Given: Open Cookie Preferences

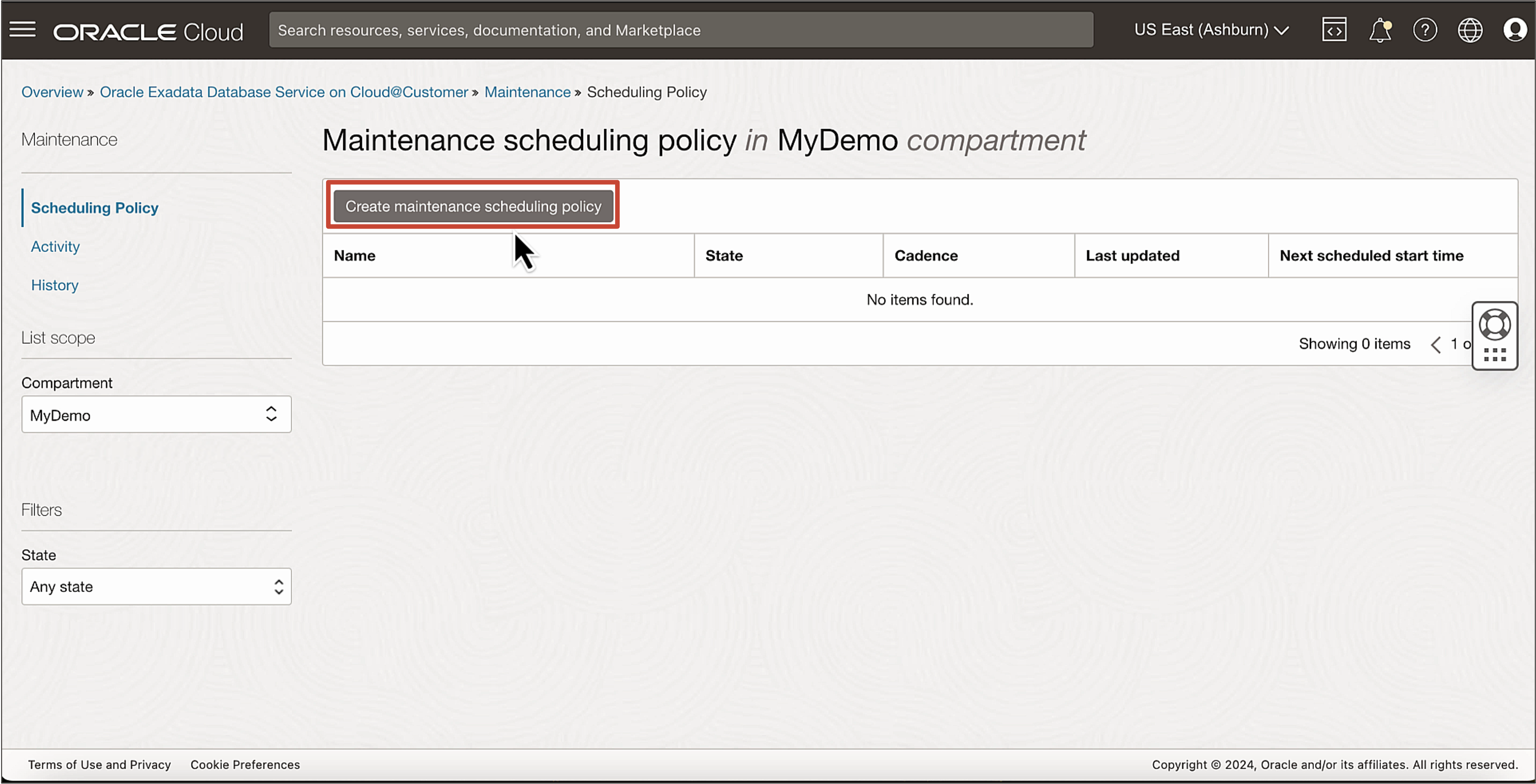Looking at the screenshot, I should point(245,764).
